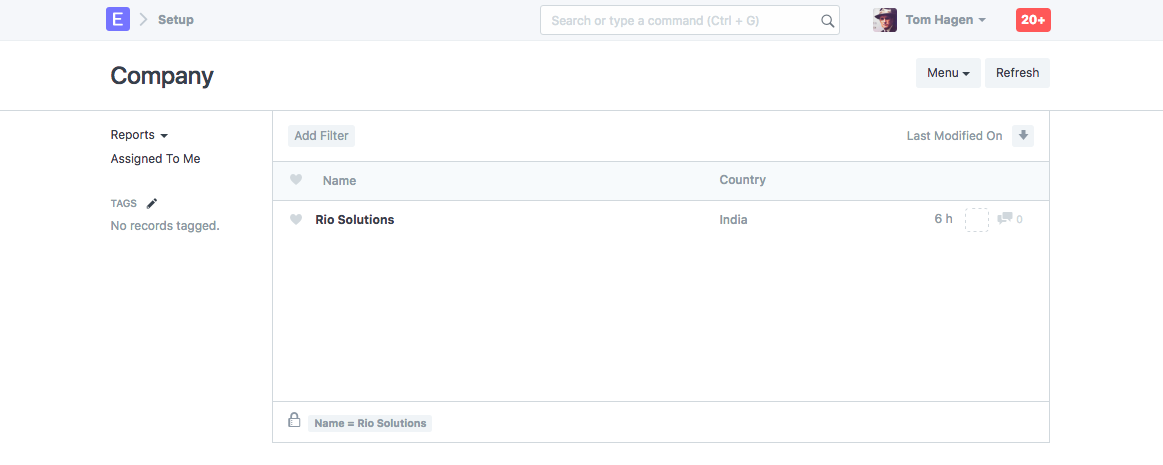Open the Rio Solutions company record

tap(355, 220)
